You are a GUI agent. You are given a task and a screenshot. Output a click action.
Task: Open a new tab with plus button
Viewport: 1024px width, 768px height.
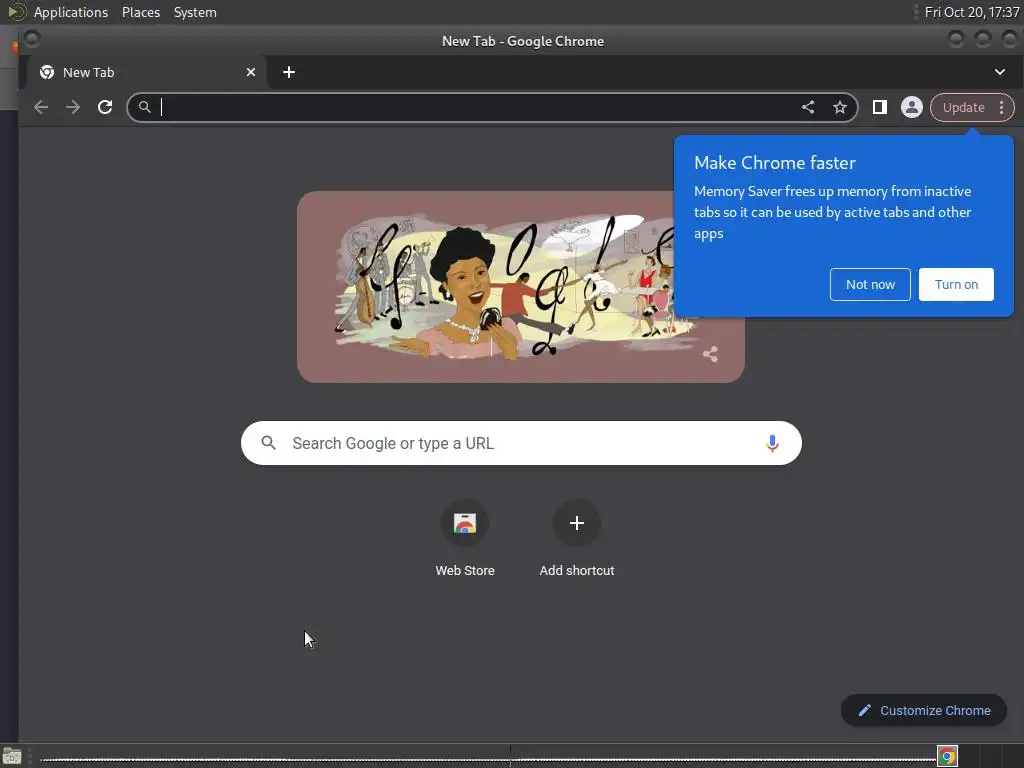[x=289, y=72]
